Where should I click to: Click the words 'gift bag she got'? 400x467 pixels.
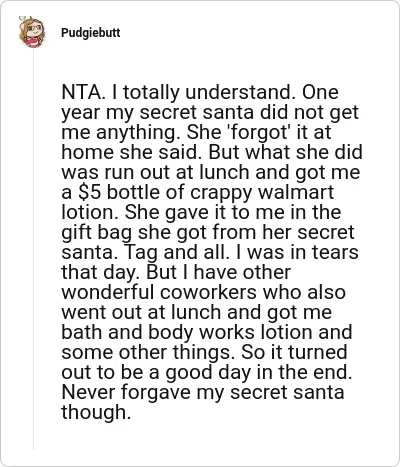[x=135, y=233]
